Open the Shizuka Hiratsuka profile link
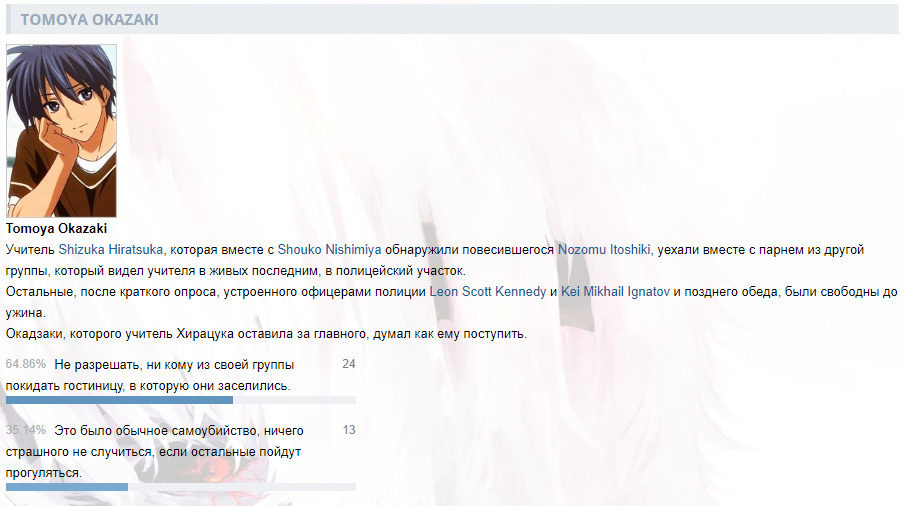The height and width of the screenshot is (506, 904). click(x=111, y=249)
